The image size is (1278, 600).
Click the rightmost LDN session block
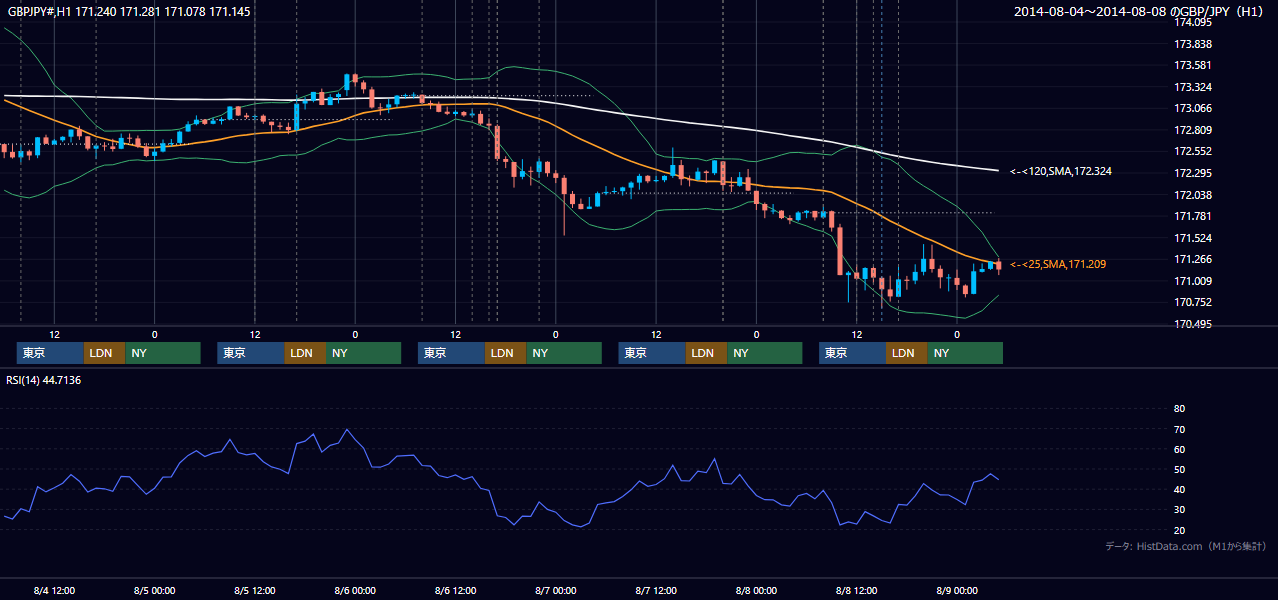coord(906,353)
